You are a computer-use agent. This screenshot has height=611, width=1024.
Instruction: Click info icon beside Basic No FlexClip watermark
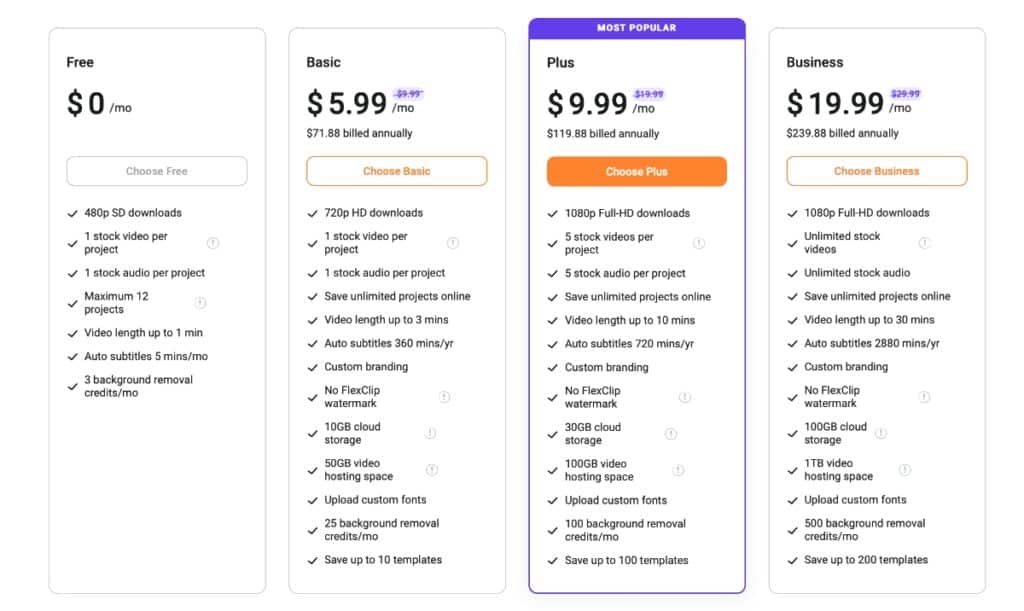[x=444, y=397]
